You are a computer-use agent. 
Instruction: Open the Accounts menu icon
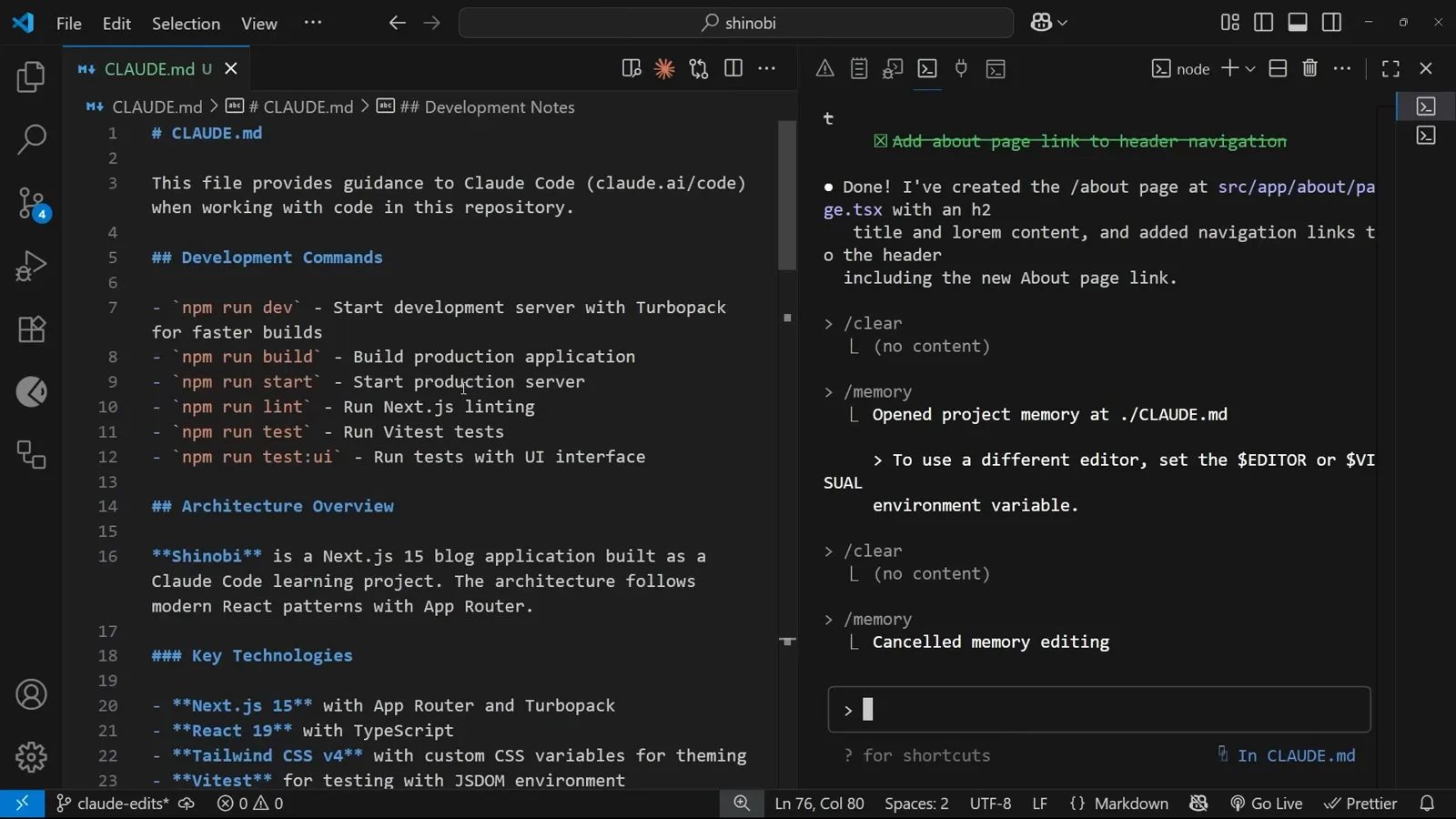tap(31, 694)
